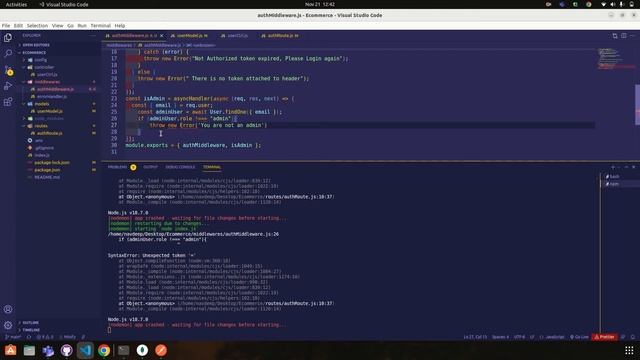Open userCtrl.js in the file tree
The height and width of the screenshot is (360, 640).
[47, 75]
